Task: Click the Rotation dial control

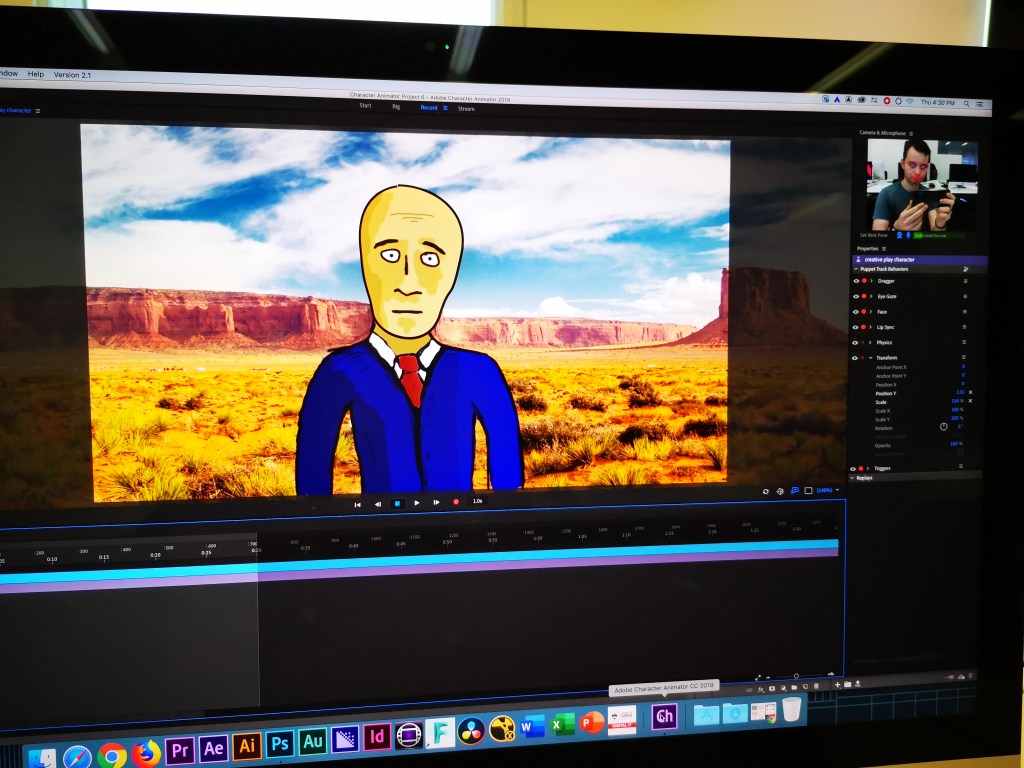Action: [x=943, y=426]
